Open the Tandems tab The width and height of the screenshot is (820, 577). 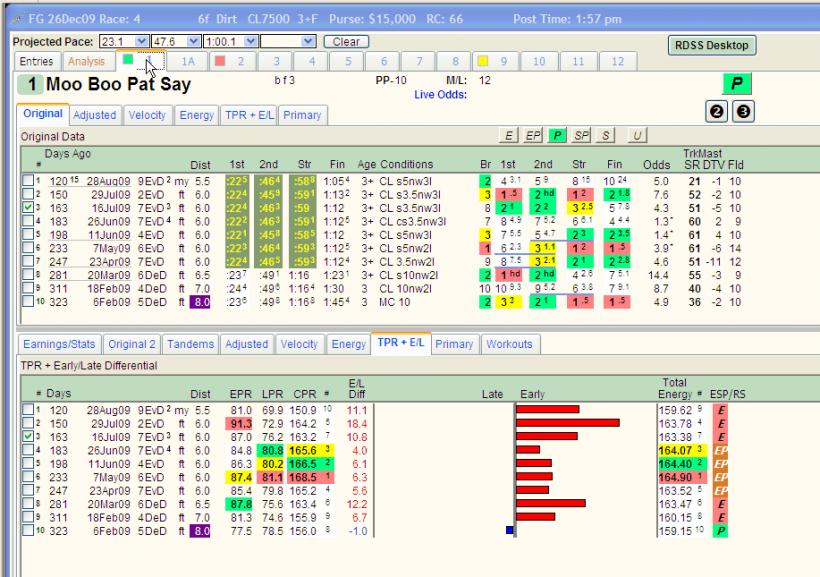point(190,344)
